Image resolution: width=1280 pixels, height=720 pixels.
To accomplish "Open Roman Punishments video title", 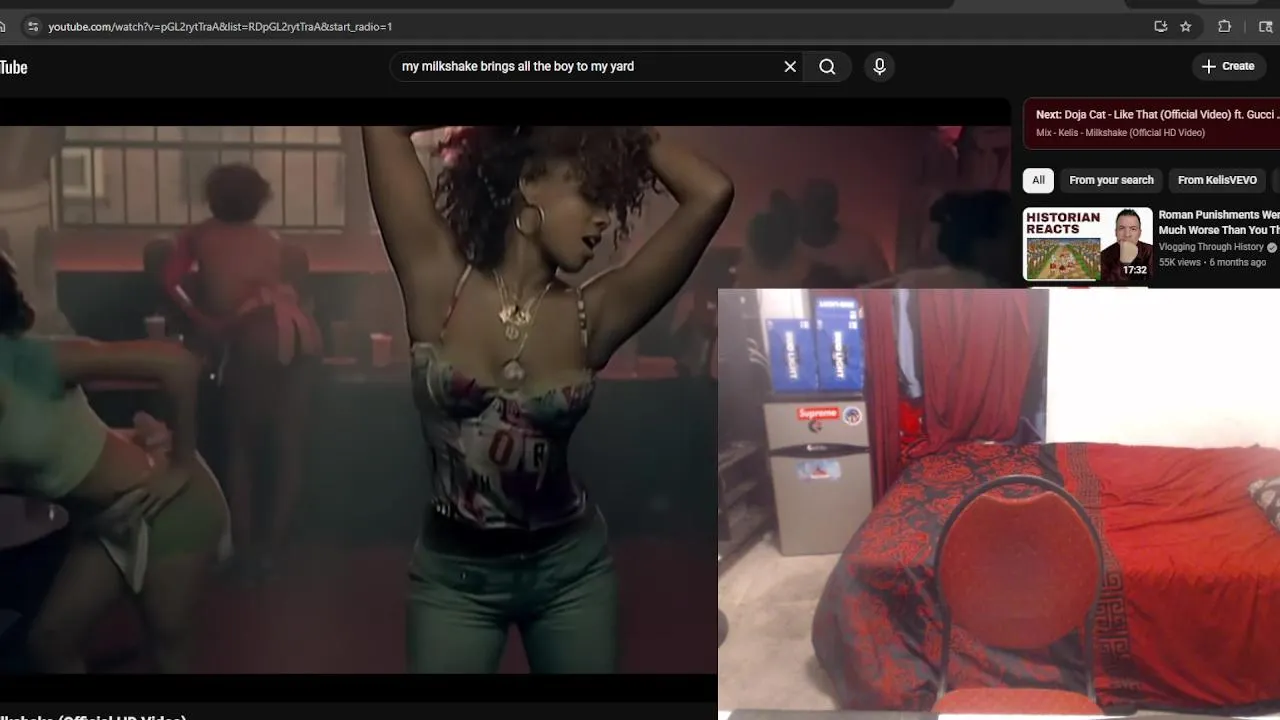I will tap(1219, 222).
